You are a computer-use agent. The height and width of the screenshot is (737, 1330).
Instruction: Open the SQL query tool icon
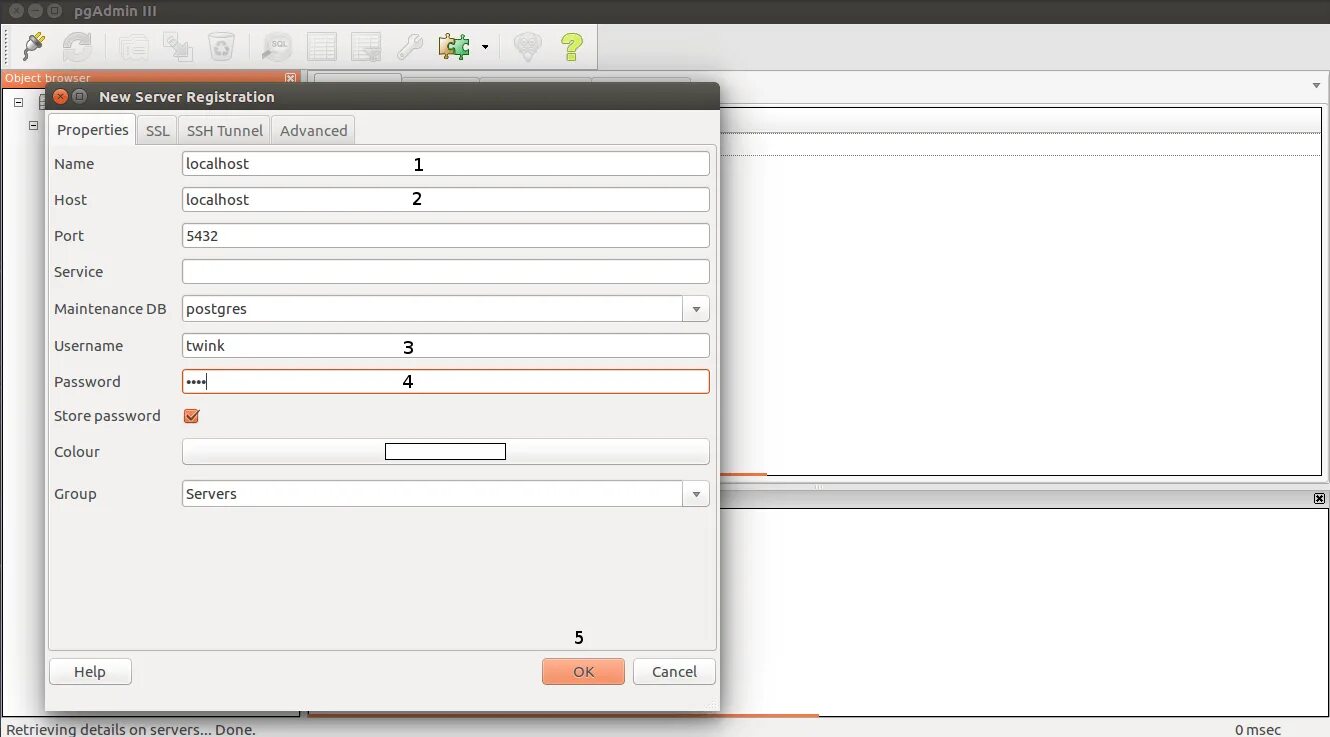[x=277, y=47]
